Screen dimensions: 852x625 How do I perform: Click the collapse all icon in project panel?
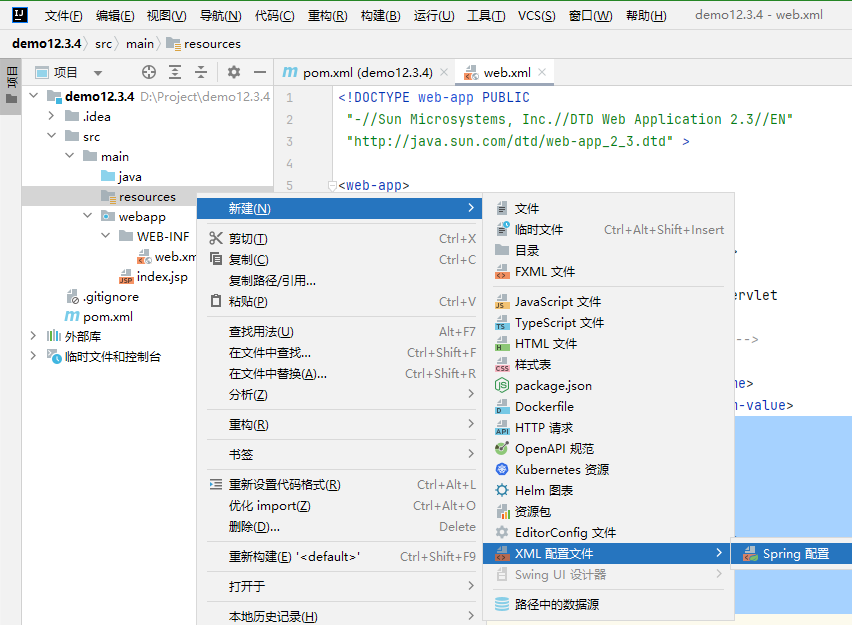click(201, 72)
